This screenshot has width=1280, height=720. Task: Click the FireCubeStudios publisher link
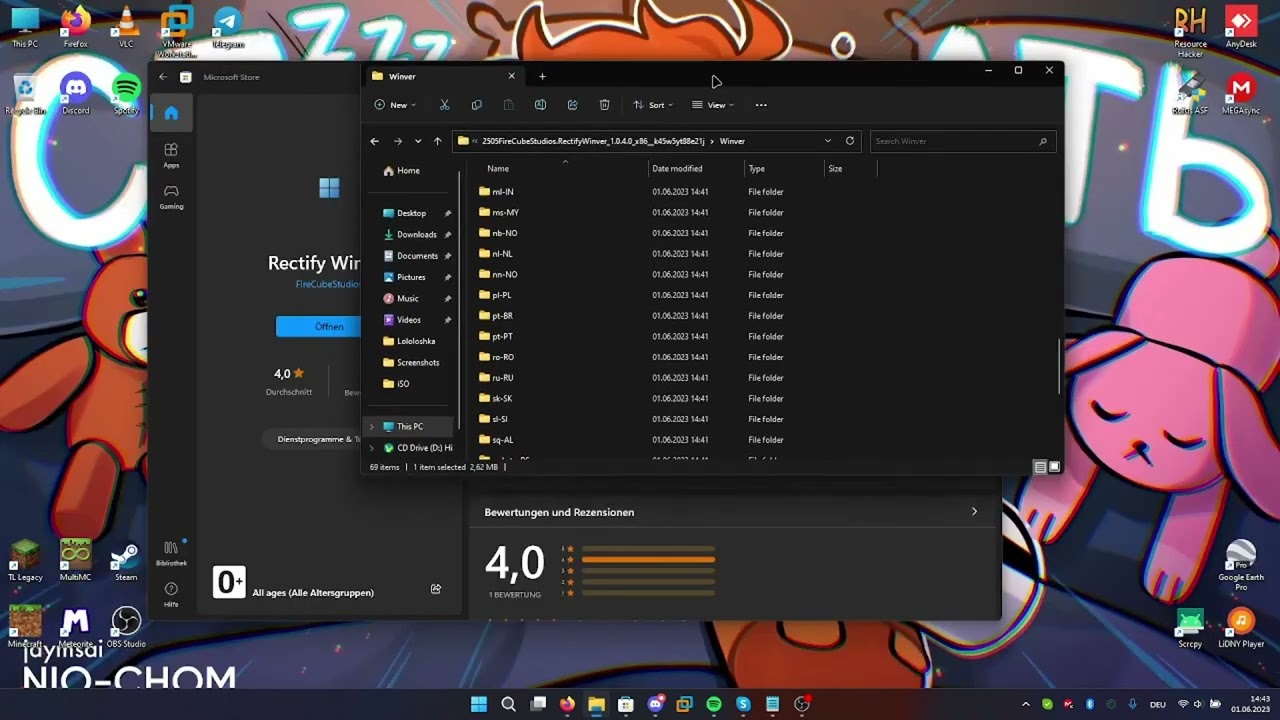(328, 285)
